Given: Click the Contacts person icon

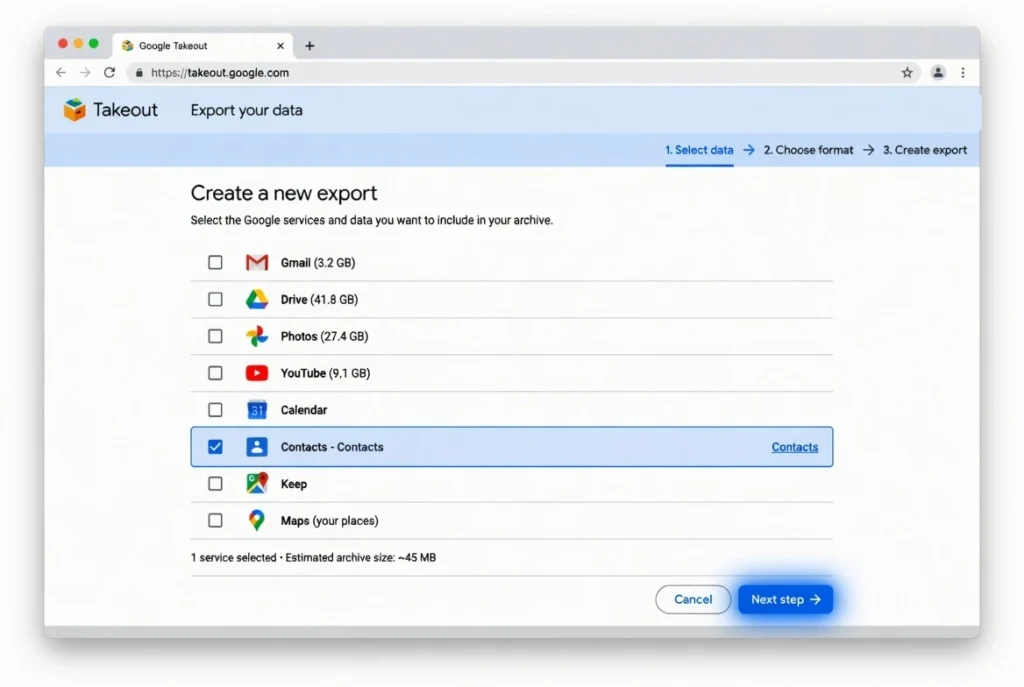Looking at the screenshot, I should click(257, 447).
